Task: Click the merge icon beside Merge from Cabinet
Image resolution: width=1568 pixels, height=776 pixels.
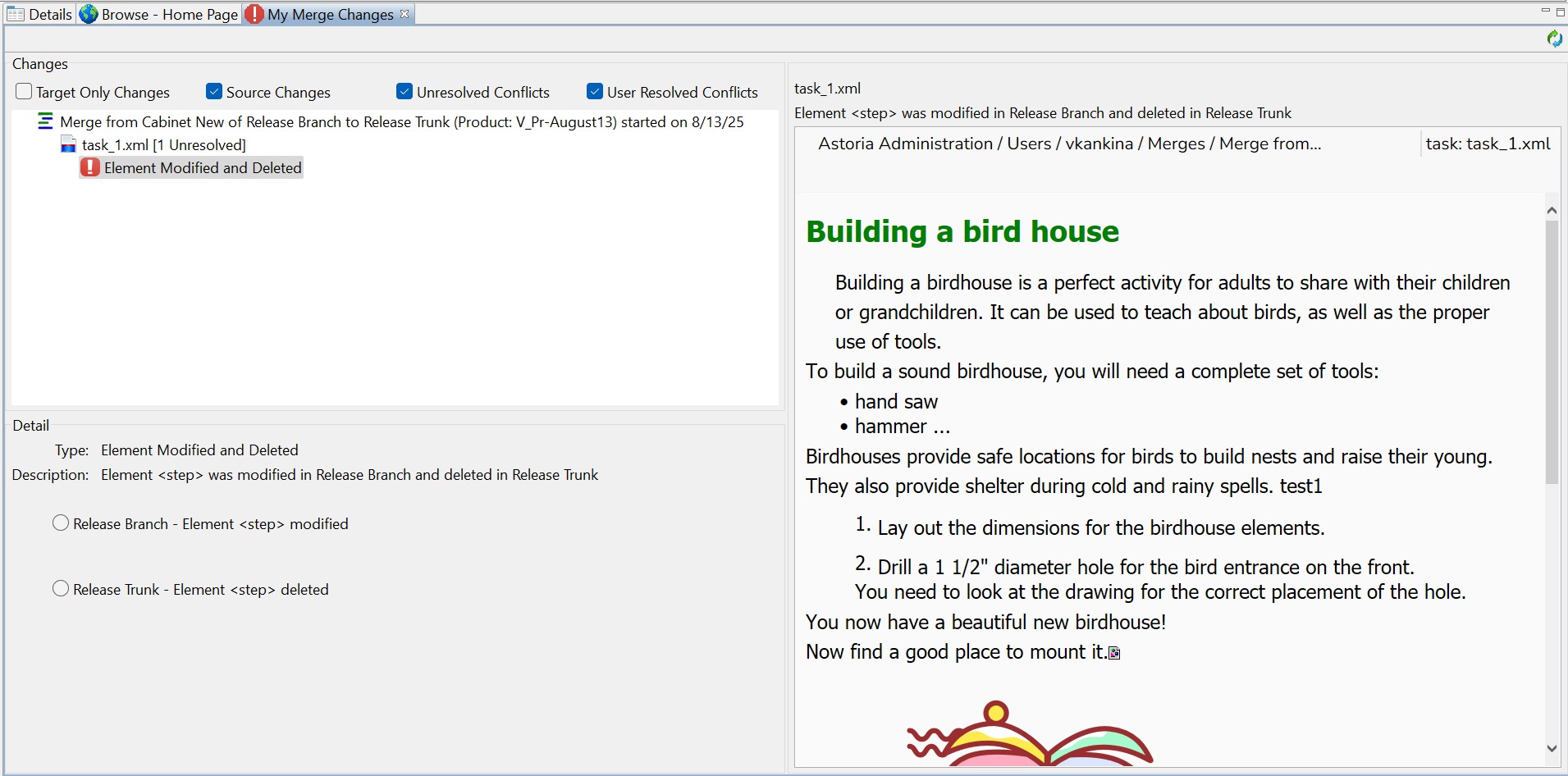Action: (x=46, y=122)
